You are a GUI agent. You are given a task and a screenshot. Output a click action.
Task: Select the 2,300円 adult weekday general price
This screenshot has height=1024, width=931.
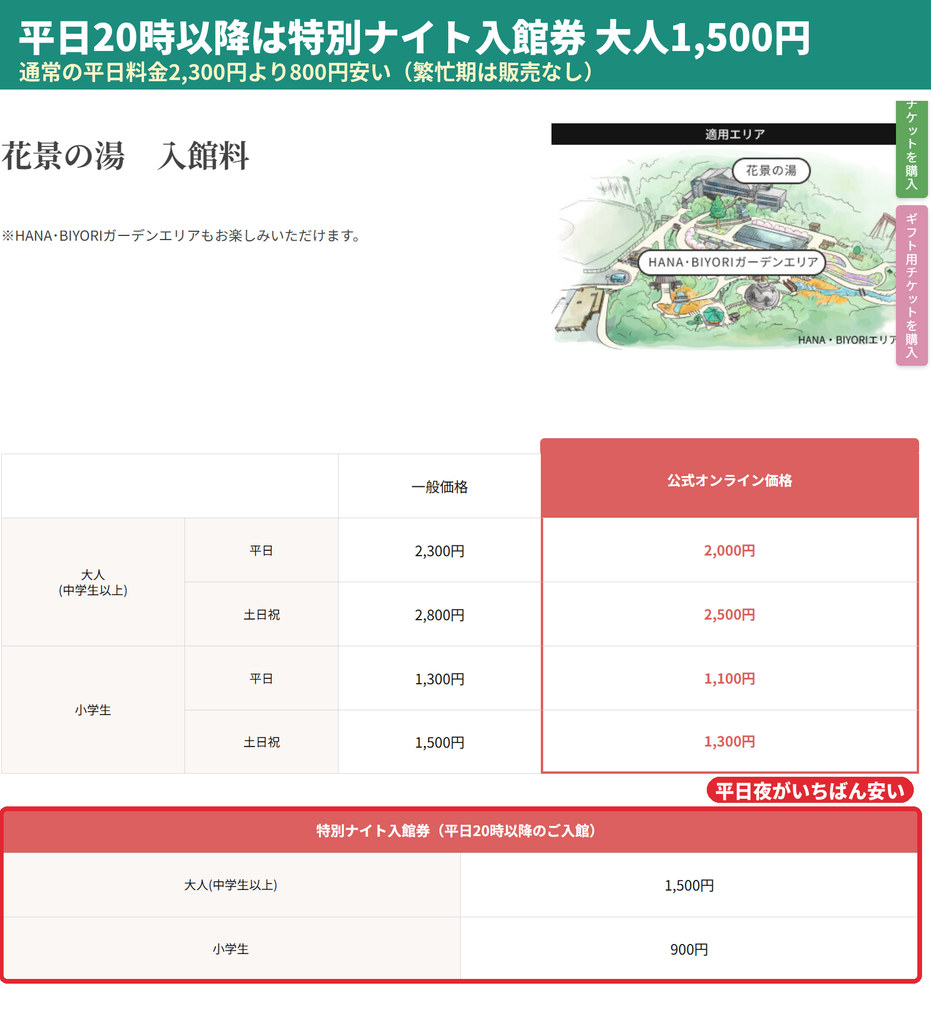tap(439, 551)
